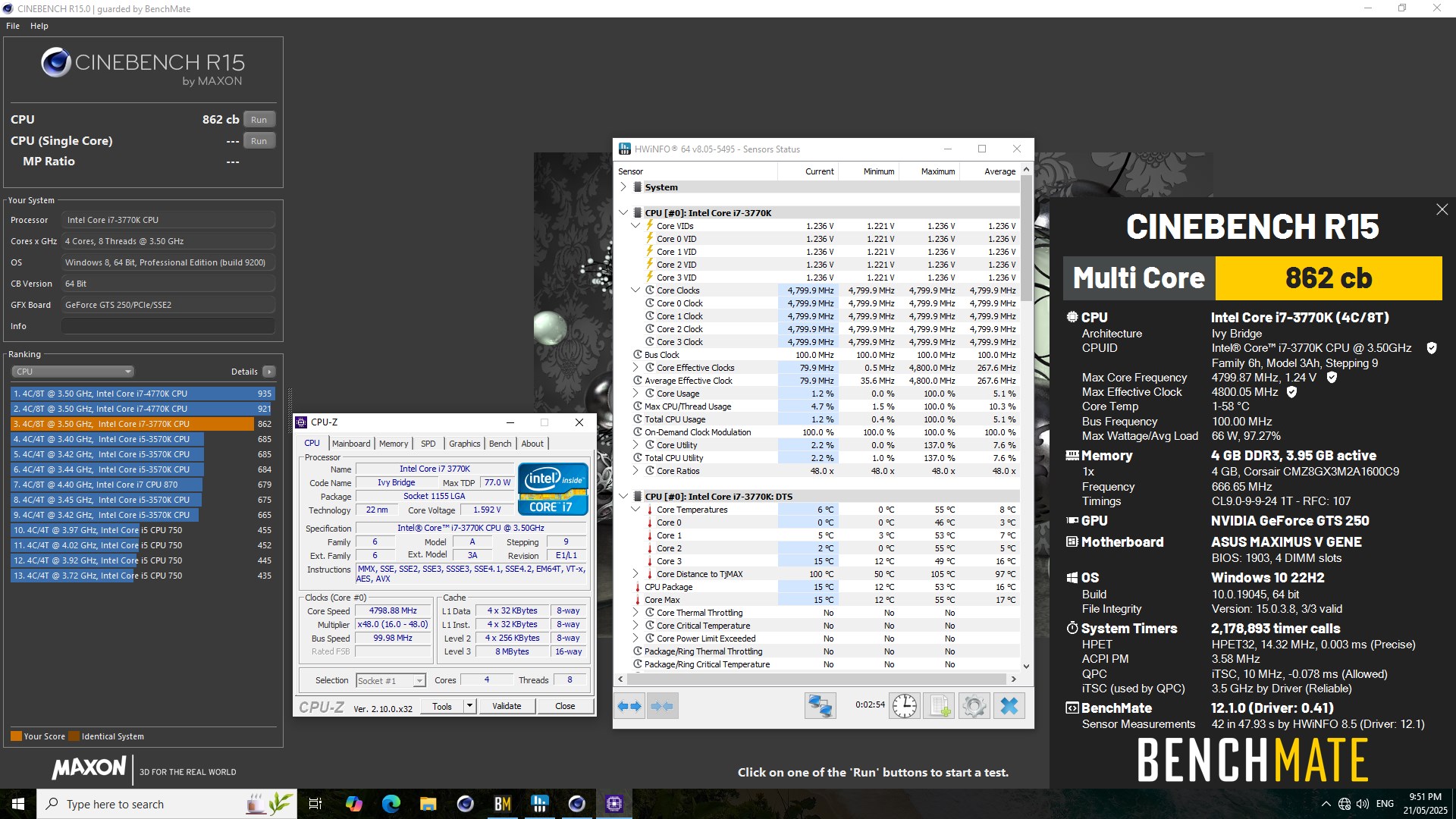Click Tools button in CPU-Z
Viewport: 1456px width, 819px height.
(x=442, y=706)
